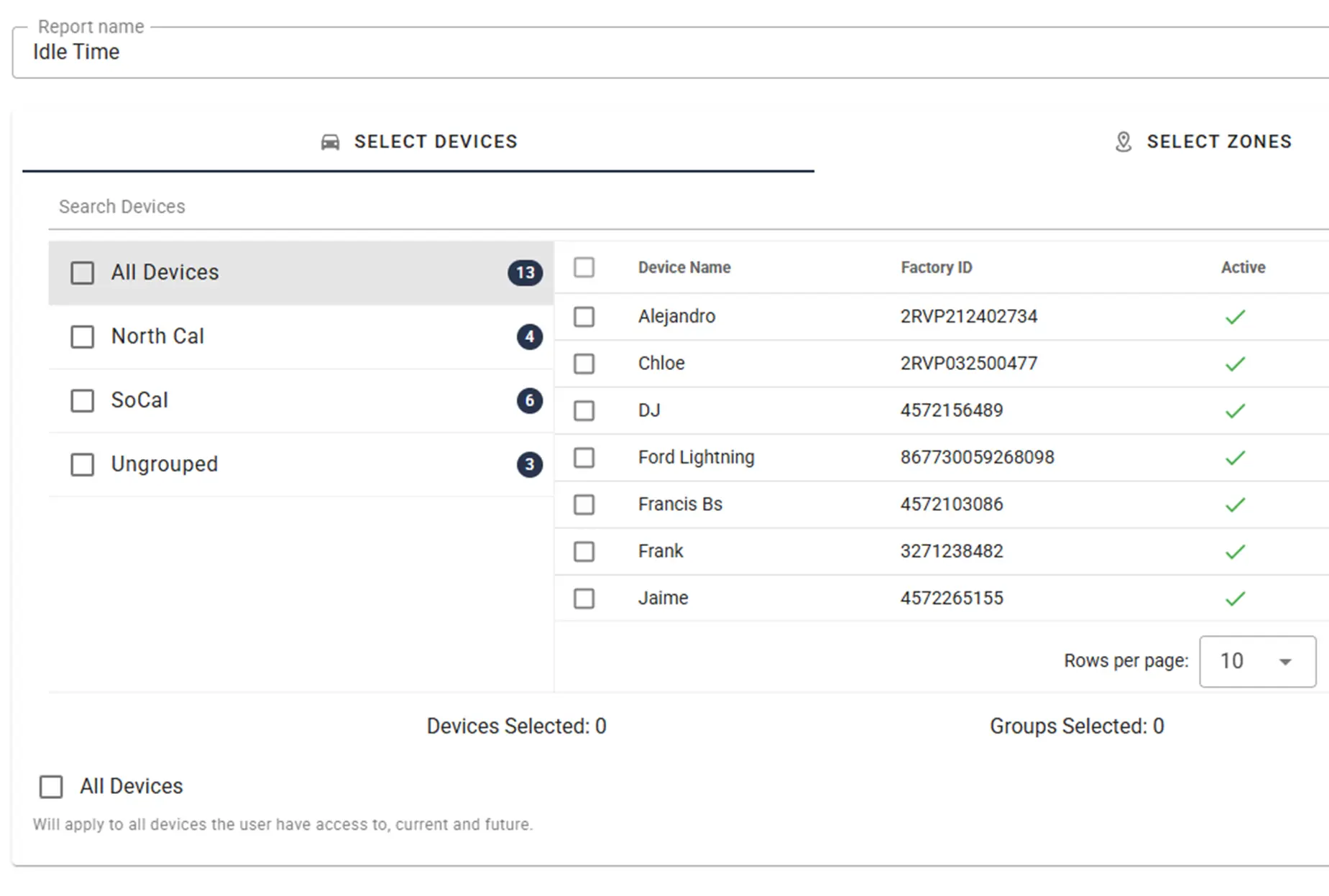
Task: Enable the bottom All Devices checkbox
Action: tap(51, 787)
